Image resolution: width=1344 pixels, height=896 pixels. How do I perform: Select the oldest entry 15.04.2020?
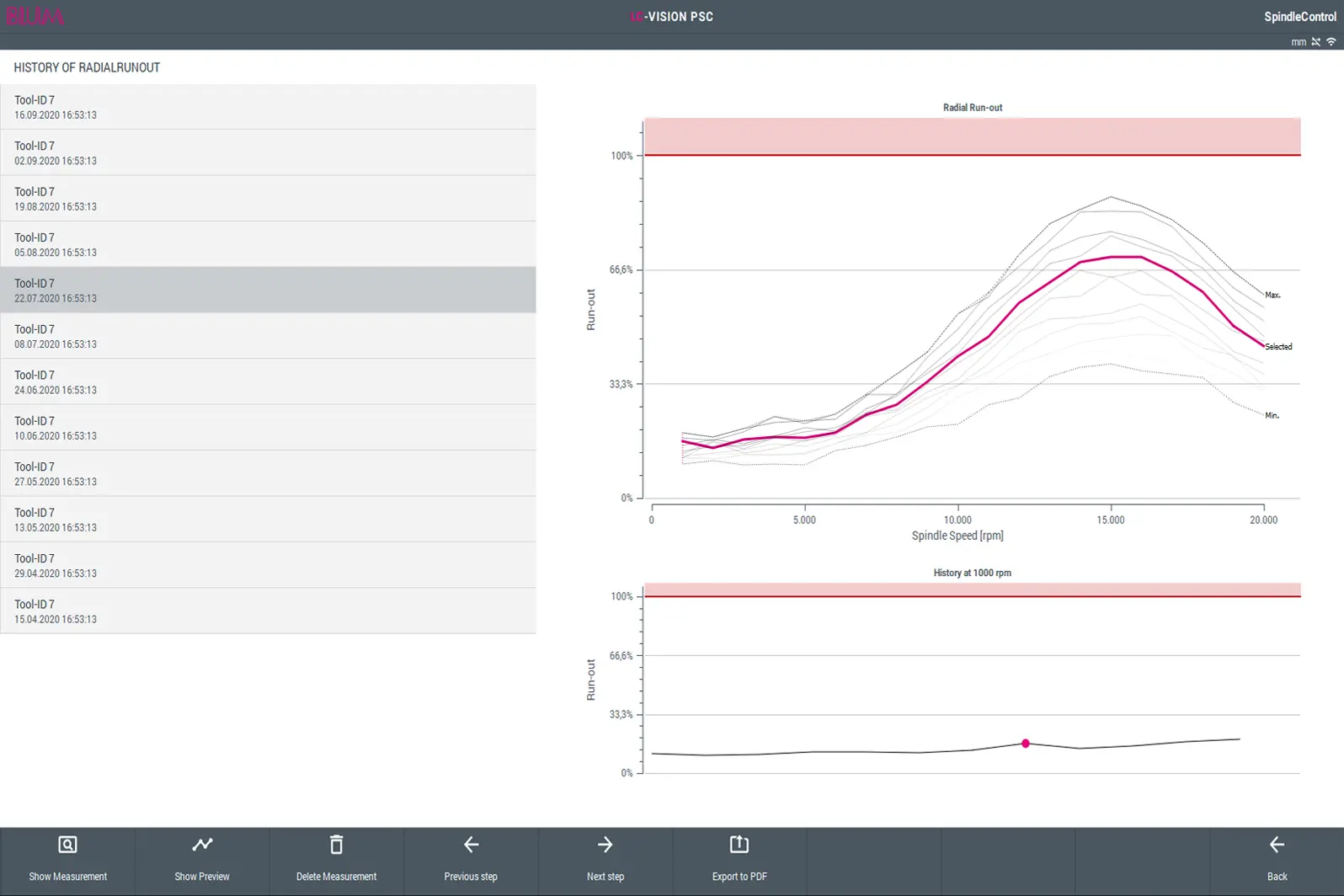(x=268, y=611)
